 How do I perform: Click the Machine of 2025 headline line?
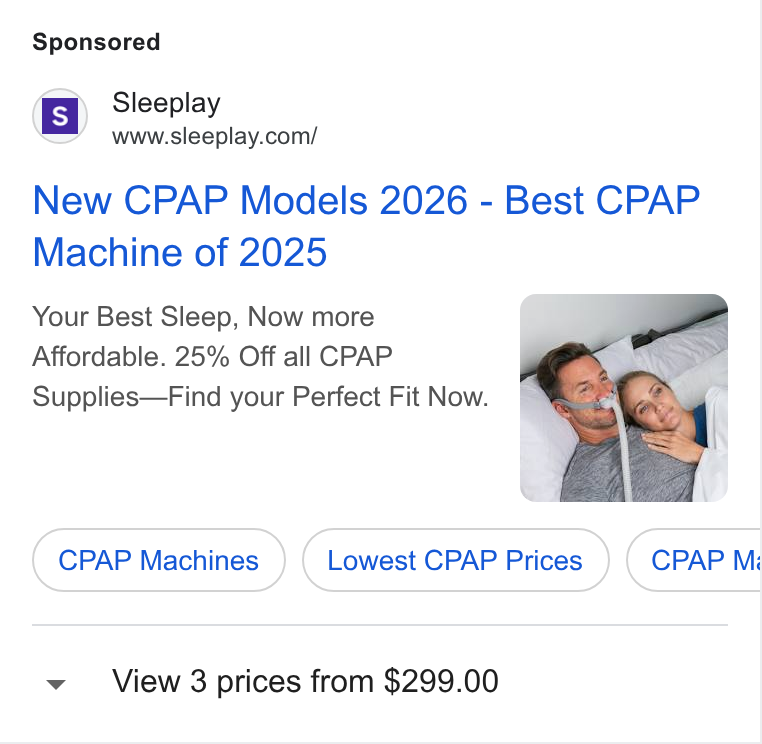coord(180,252)
